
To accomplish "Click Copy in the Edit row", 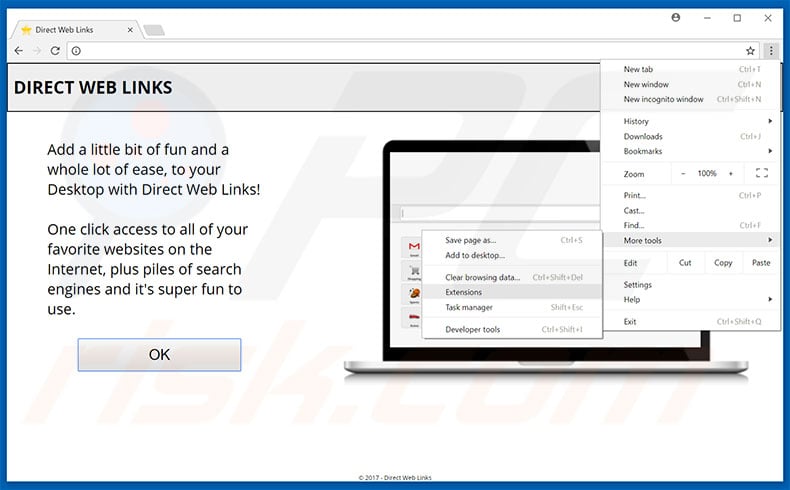I will 723,262.
